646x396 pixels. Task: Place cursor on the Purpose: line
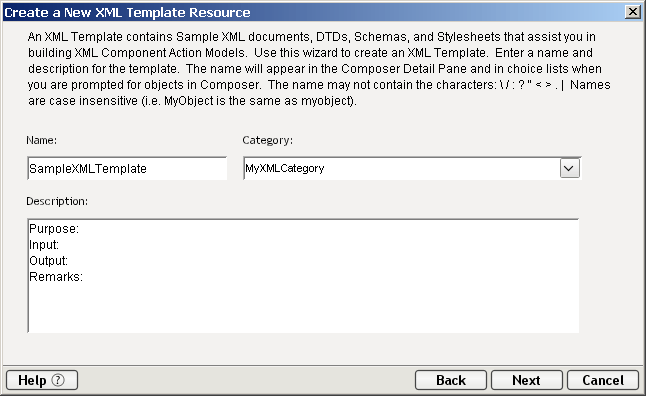pos(54,229)
